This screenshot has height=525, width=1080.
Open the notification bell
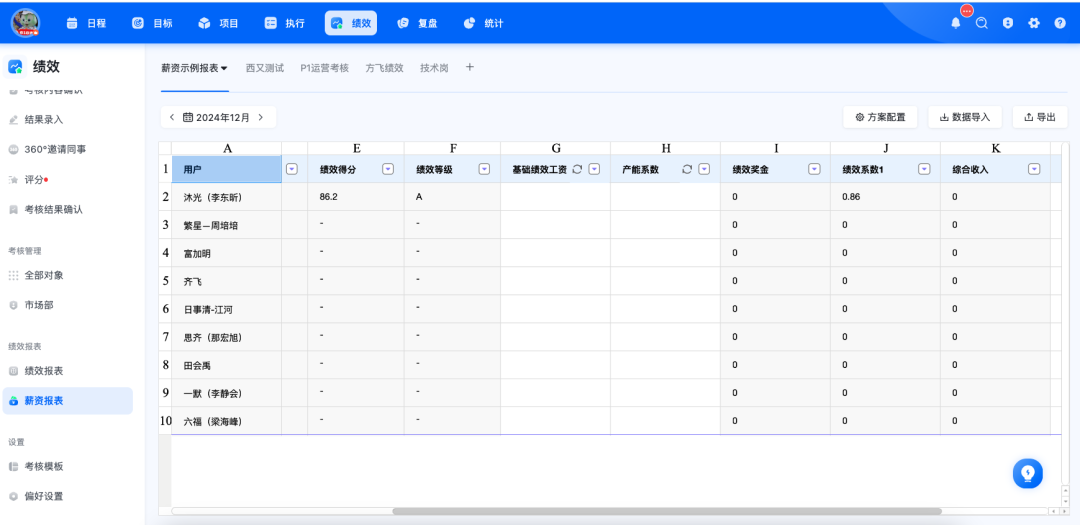tap(955, 23)
